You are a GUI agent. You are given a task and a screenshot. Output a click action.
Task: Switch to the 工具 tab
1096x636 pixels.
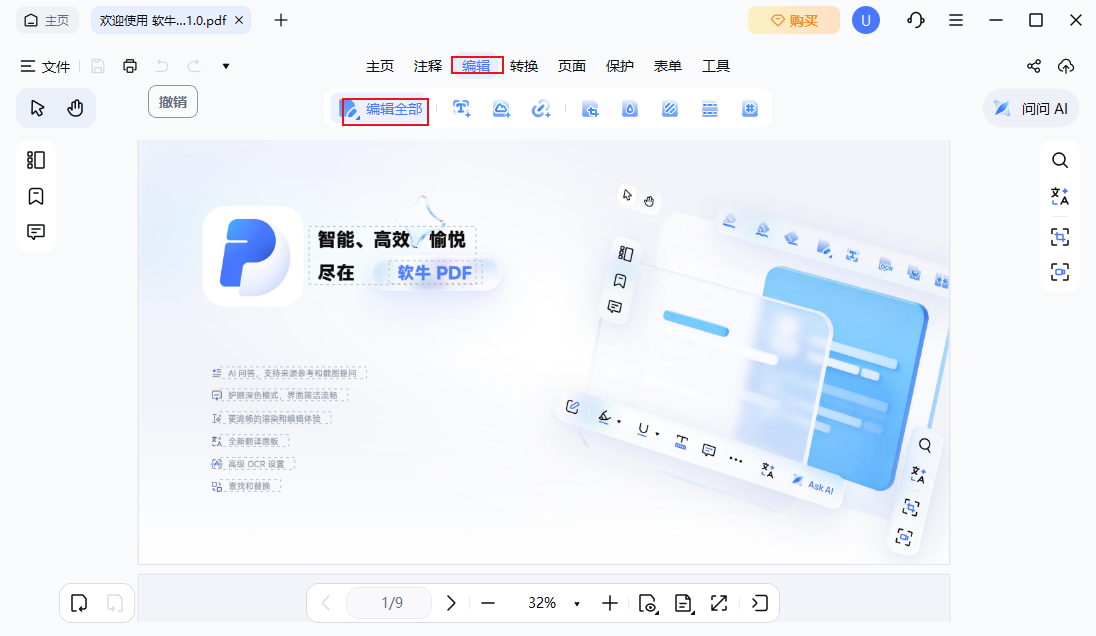(x=716, y=66)
